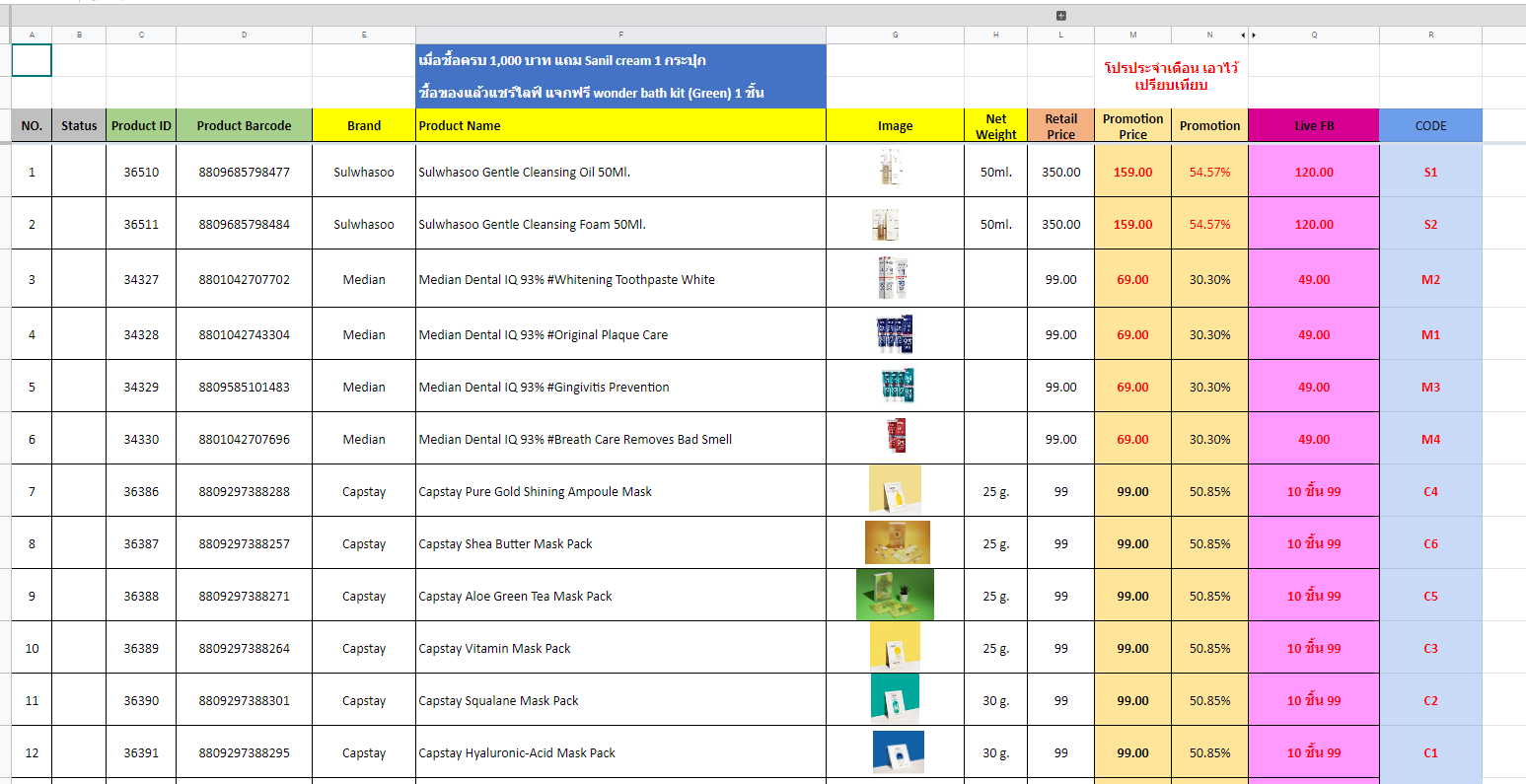
Task: Select 'Capstay Squalane Mask Pack' cell
Action: 620,700
